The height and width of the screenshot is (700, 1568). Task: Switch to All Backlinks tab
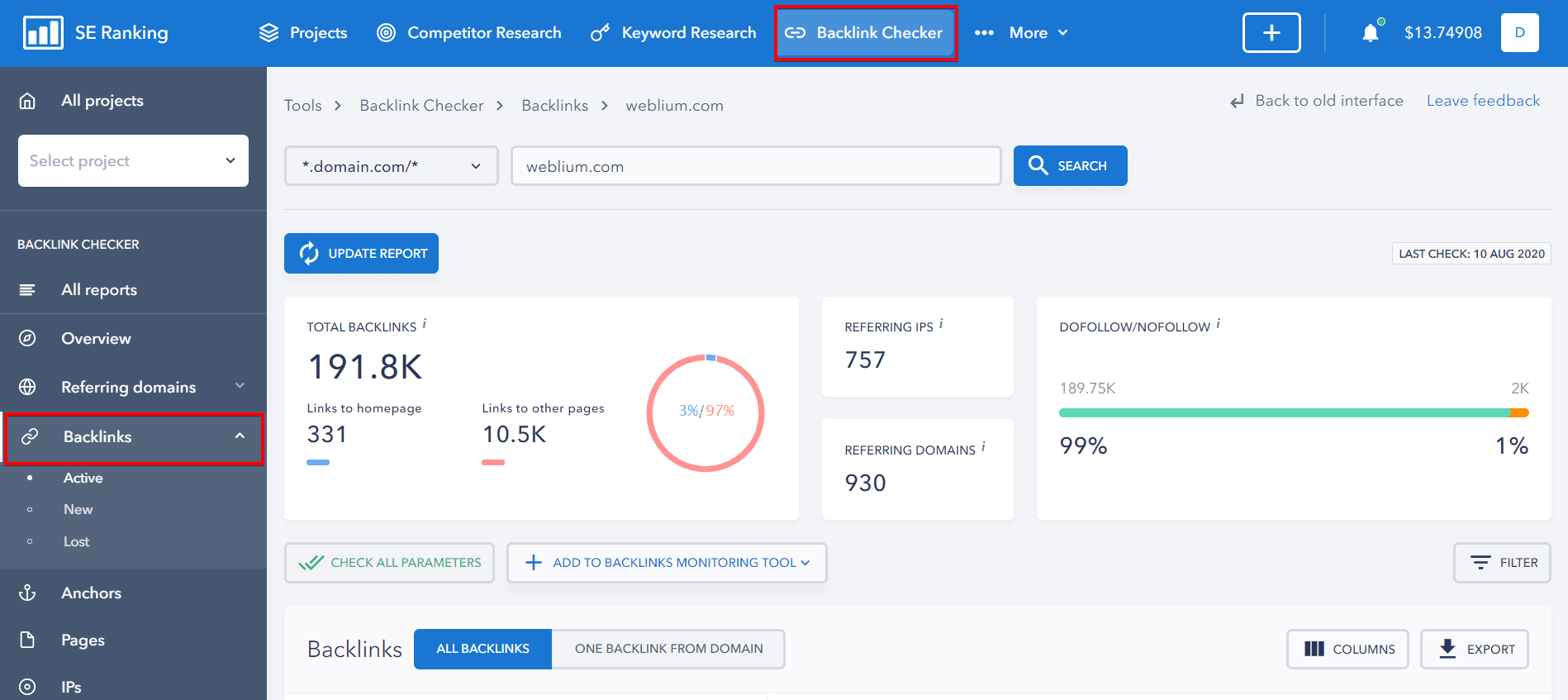[483, 649]
